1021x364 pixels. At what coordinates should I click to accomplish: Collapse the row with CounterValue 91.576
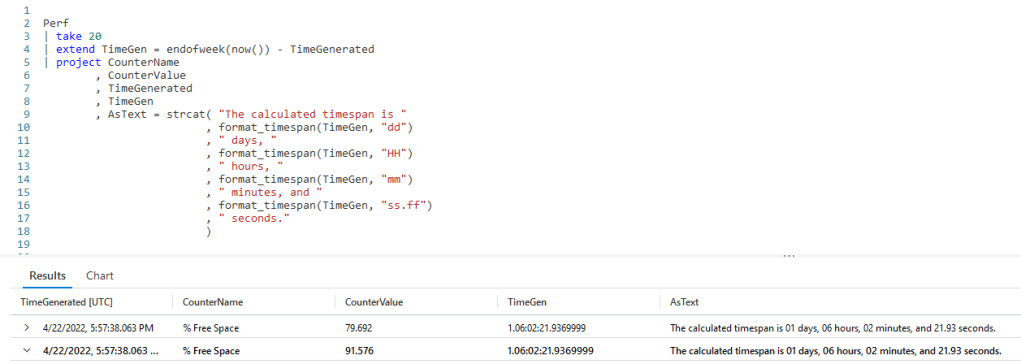(27, 350)
